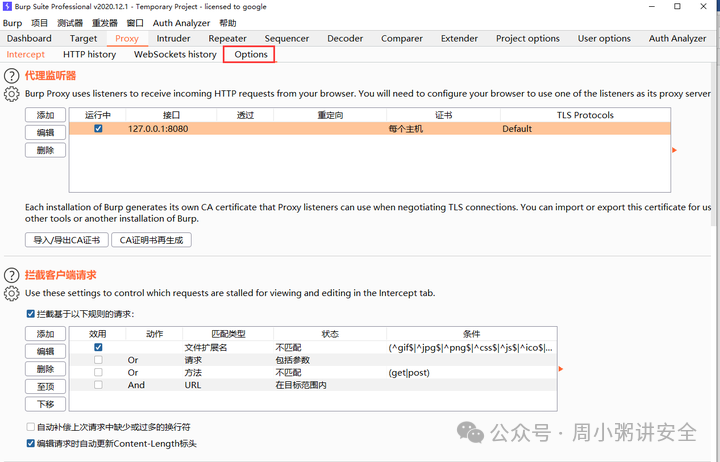Toggle 自动补偿上次请求中缺少或过多的换行符 checkbox
The width and height of the screenshot is (720, 462).
pyautogui.click(x=31, y=427)
